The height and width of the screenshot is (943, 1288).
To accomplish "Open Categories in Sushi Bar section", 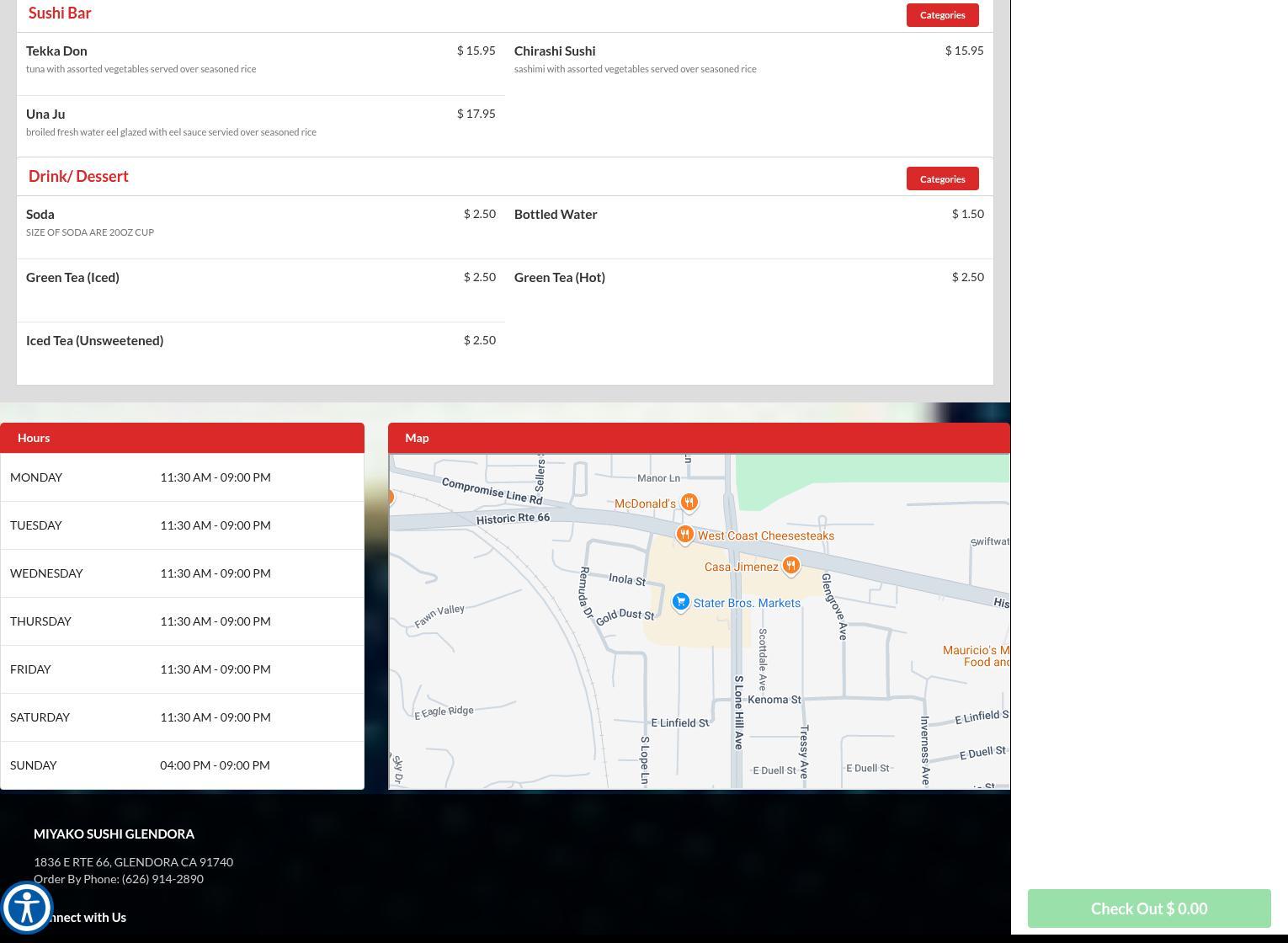I will click(942, 15).
